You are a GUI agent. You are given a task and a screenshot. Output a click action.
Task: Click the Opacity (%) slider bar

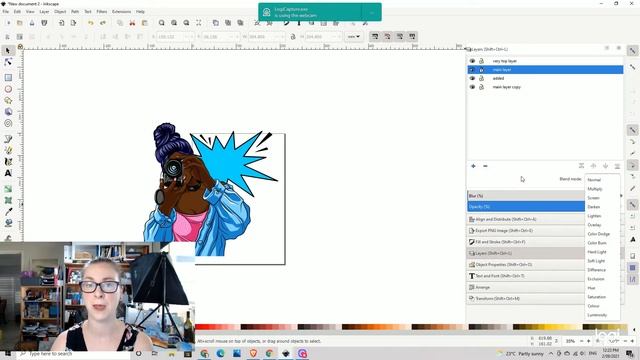pyautogui.click(x=526, y=207)
